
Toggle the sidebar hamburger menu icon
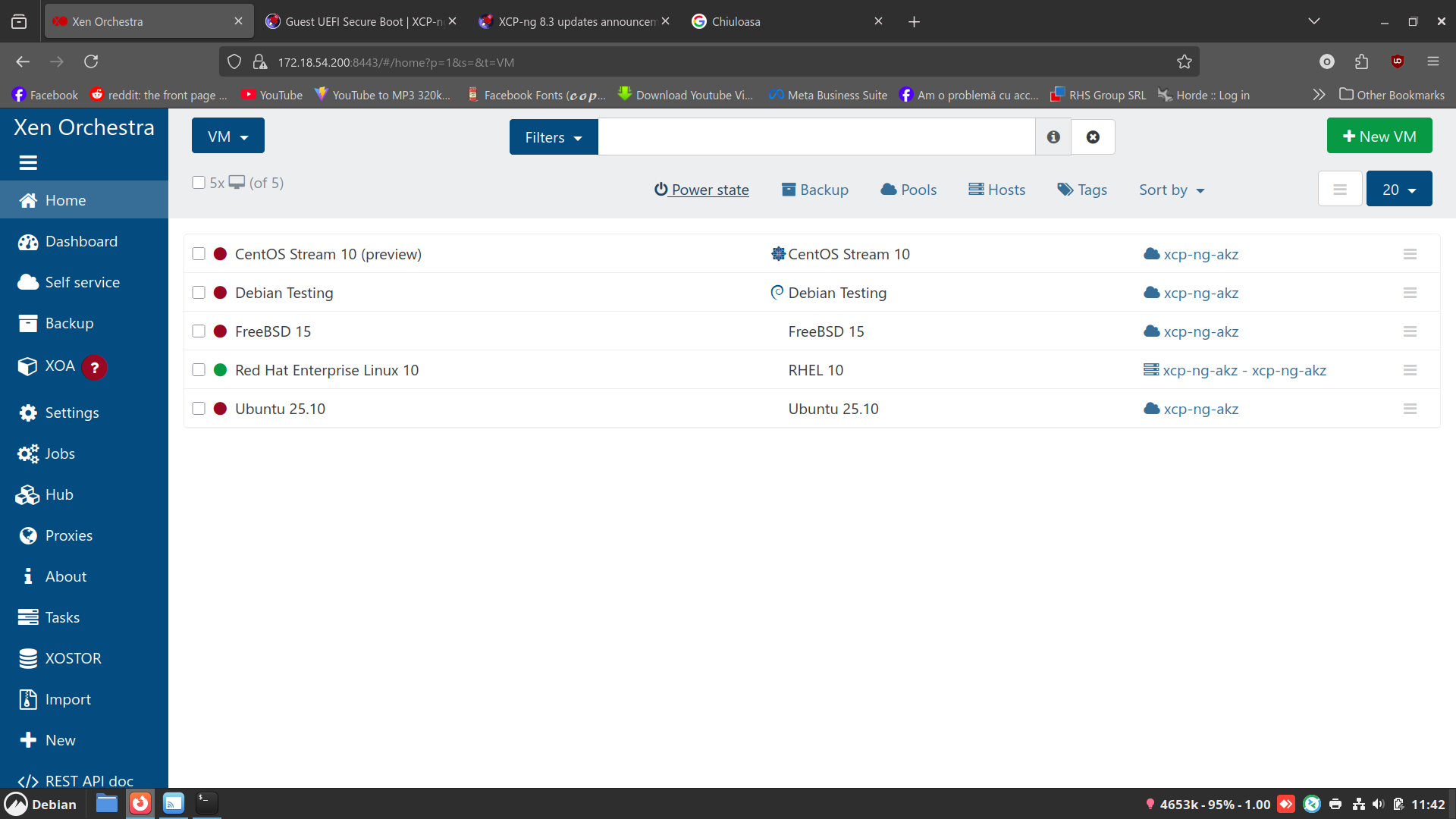[28, 162]
